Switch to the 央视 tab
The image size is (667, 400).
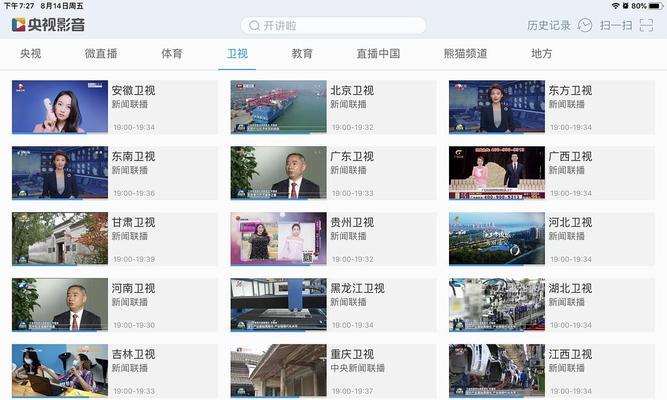tap(31, 54)
